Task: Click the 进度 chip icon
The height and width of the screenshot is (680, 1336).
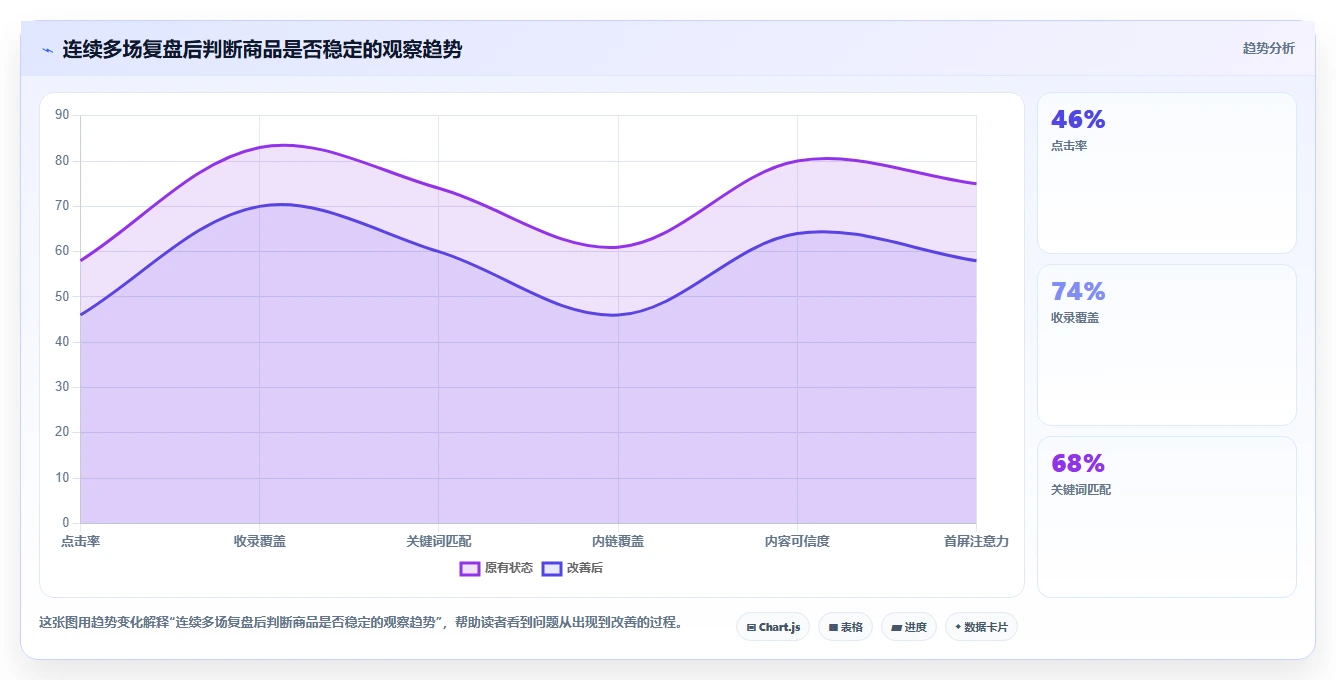Action: pyautogui.click(x=897, y=628)
